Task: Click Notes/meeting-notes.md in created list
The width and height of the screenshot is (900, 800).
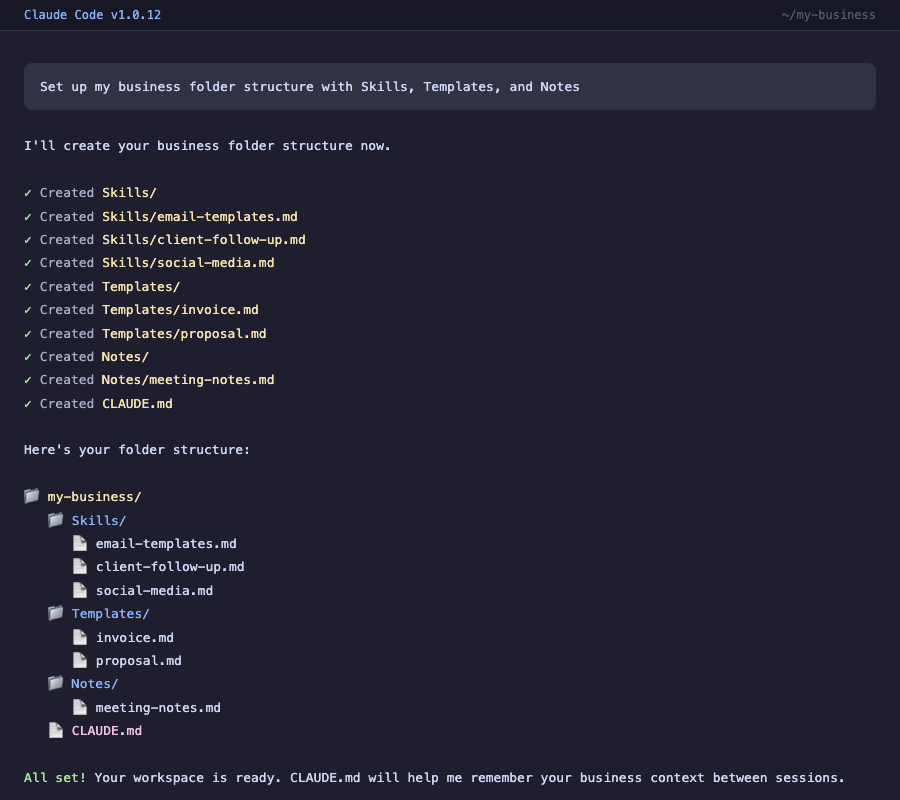Action: point(188,380)
